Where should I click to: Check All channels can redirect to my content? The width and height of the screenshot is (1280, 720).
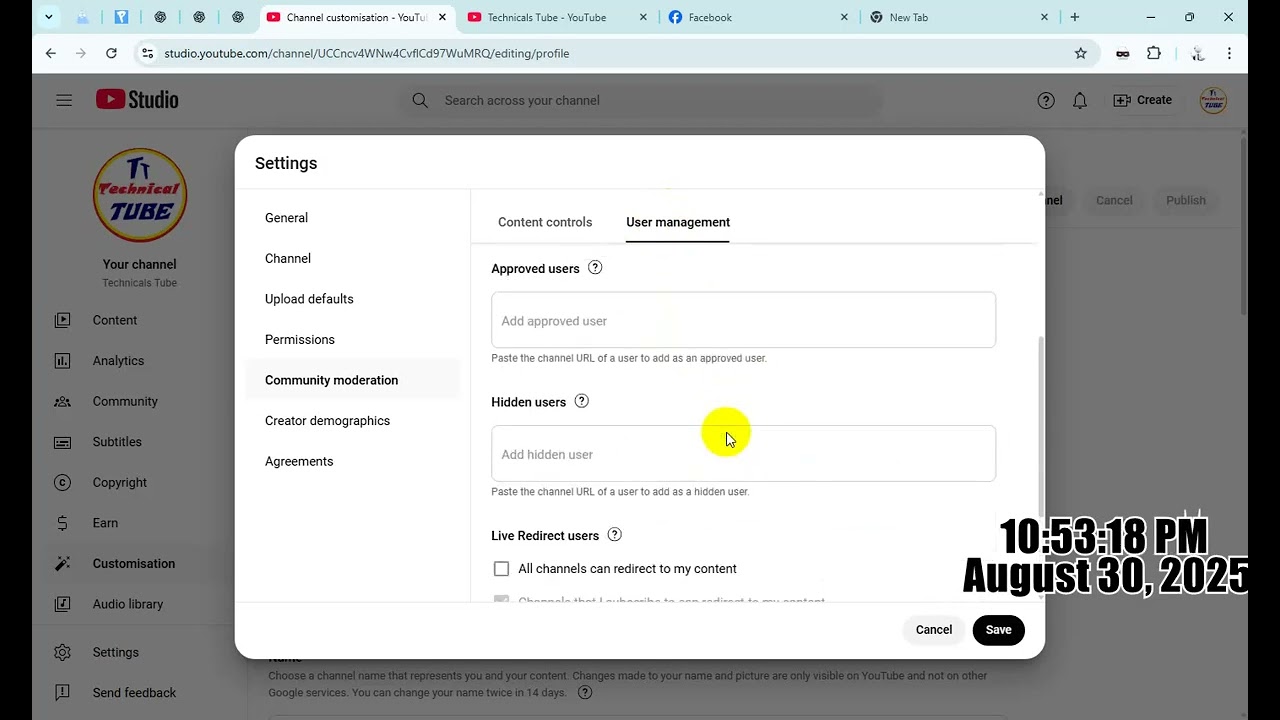coord(501,569)
